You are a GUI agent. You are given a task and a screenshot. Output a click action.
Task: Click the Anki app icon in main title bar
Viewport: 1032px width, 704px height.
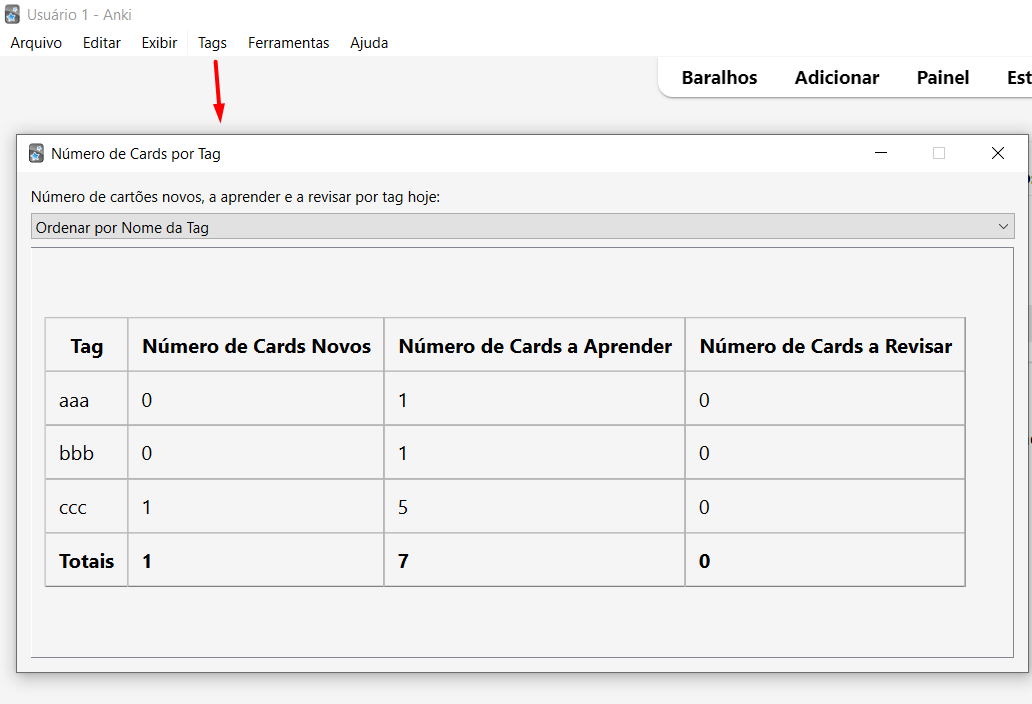pyautogui.click(x=12, y=15)
